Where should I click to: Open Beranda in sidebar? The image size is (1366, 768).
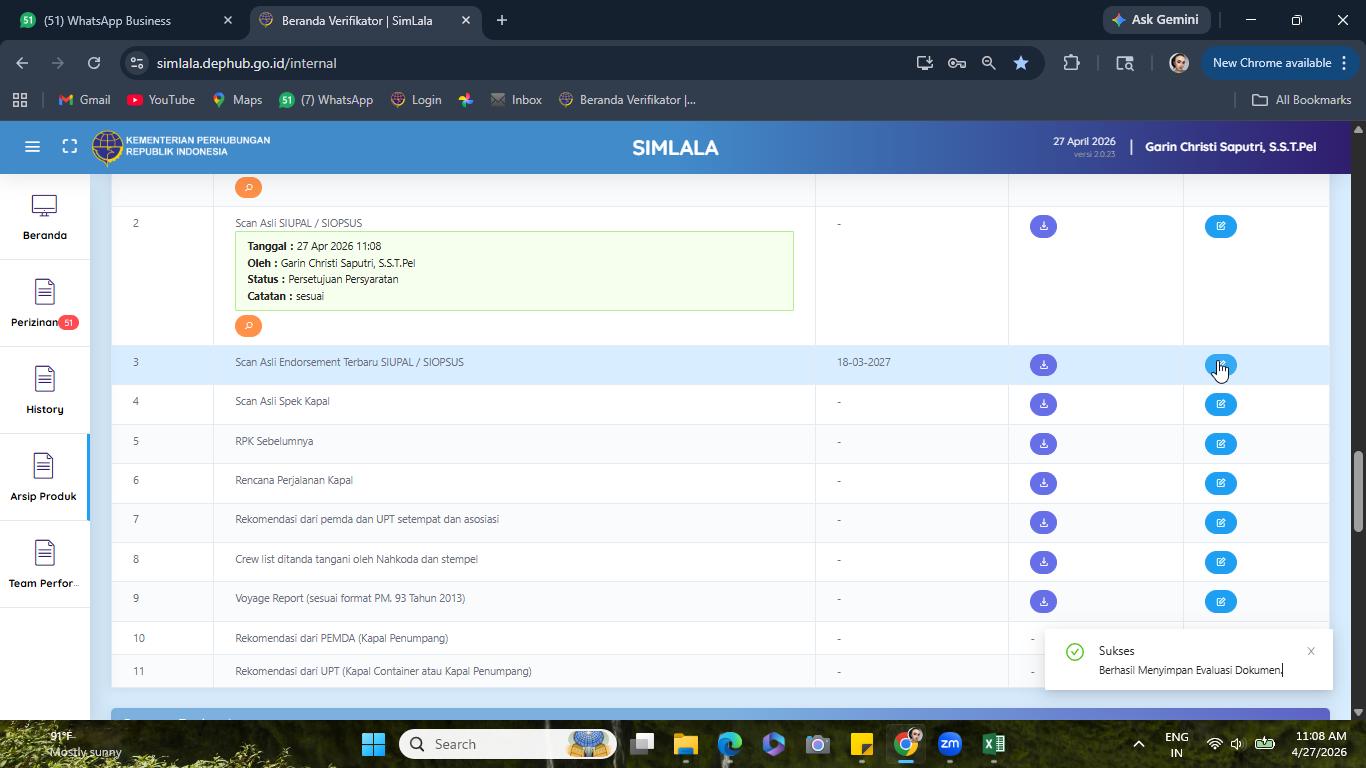44,217
